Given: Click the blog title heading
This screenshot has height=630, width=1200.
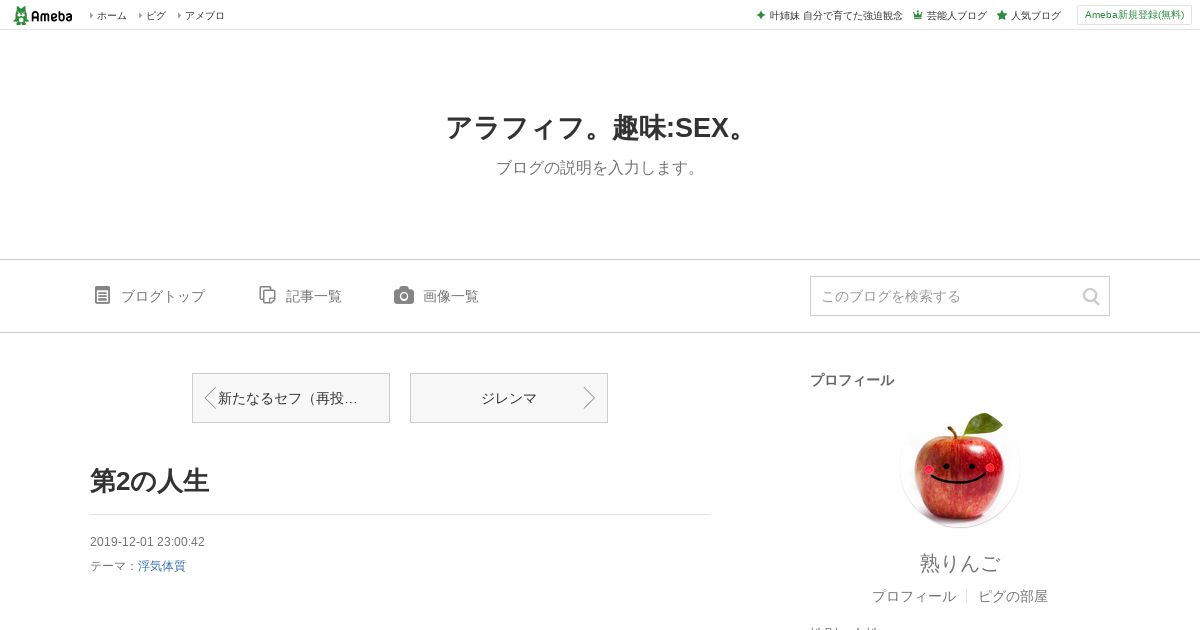Looking at the screenshot, I should point(598,128).
